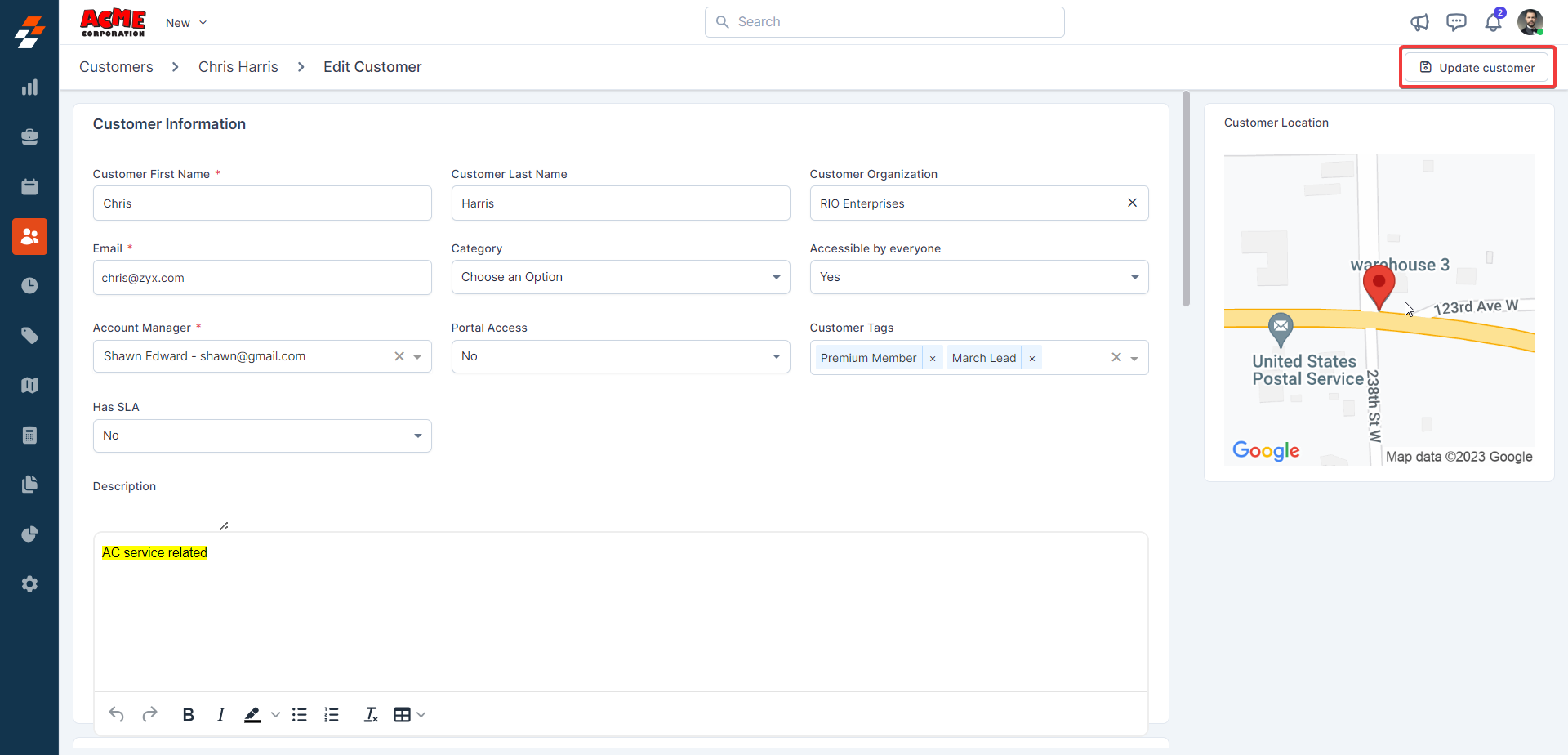The width and height of the screenshot is (1568, 755).
Task: Insert a bulleted list
Action: 300,715
